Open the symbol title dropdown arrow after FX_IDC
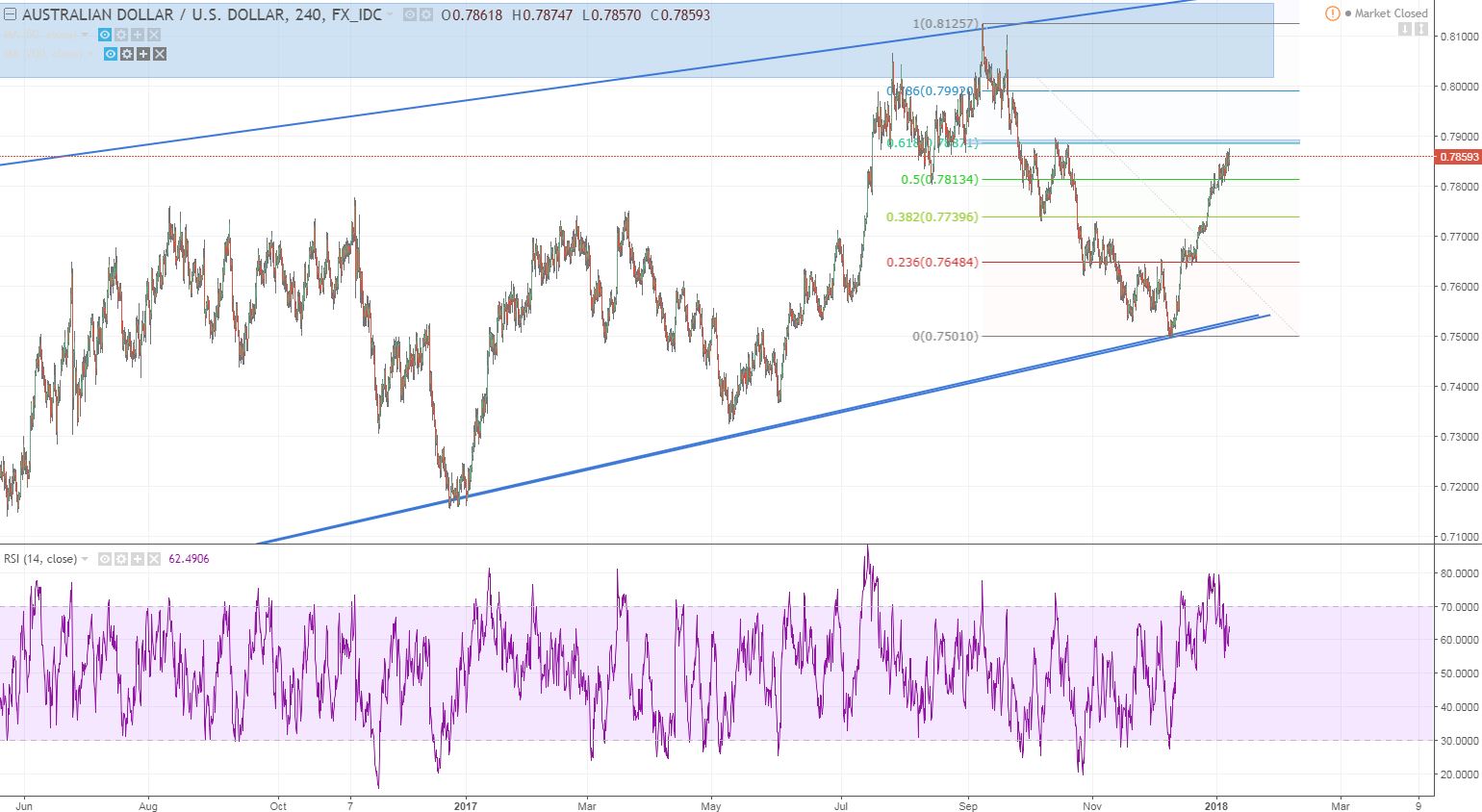 [391, 14]
